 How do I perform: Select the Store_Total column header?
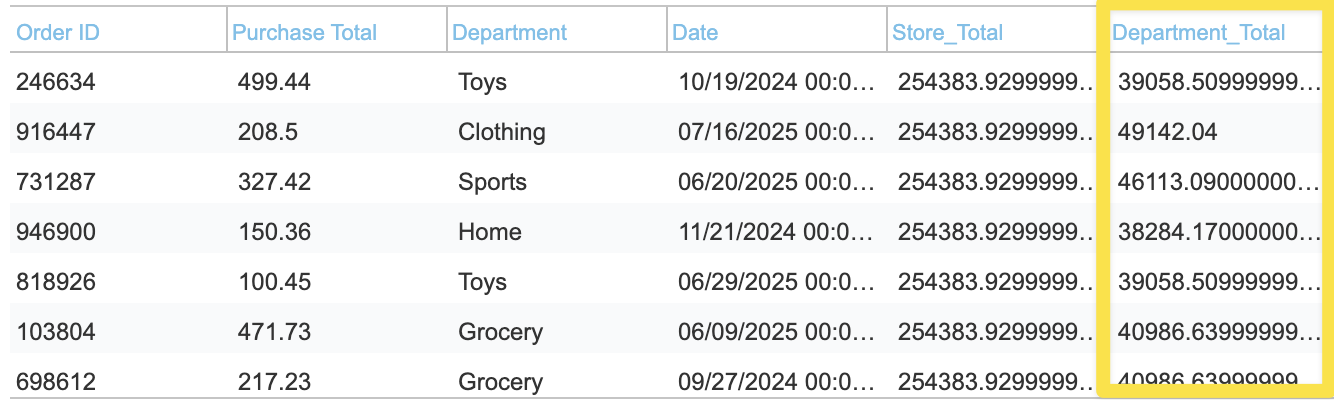(x=947, y=32)
